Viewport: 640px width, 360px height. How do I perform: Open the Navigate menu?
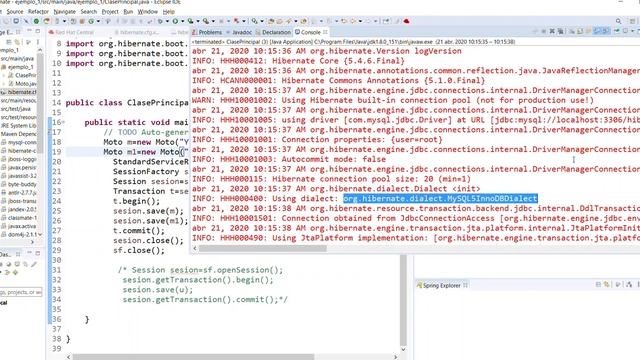tap(64, 11)
